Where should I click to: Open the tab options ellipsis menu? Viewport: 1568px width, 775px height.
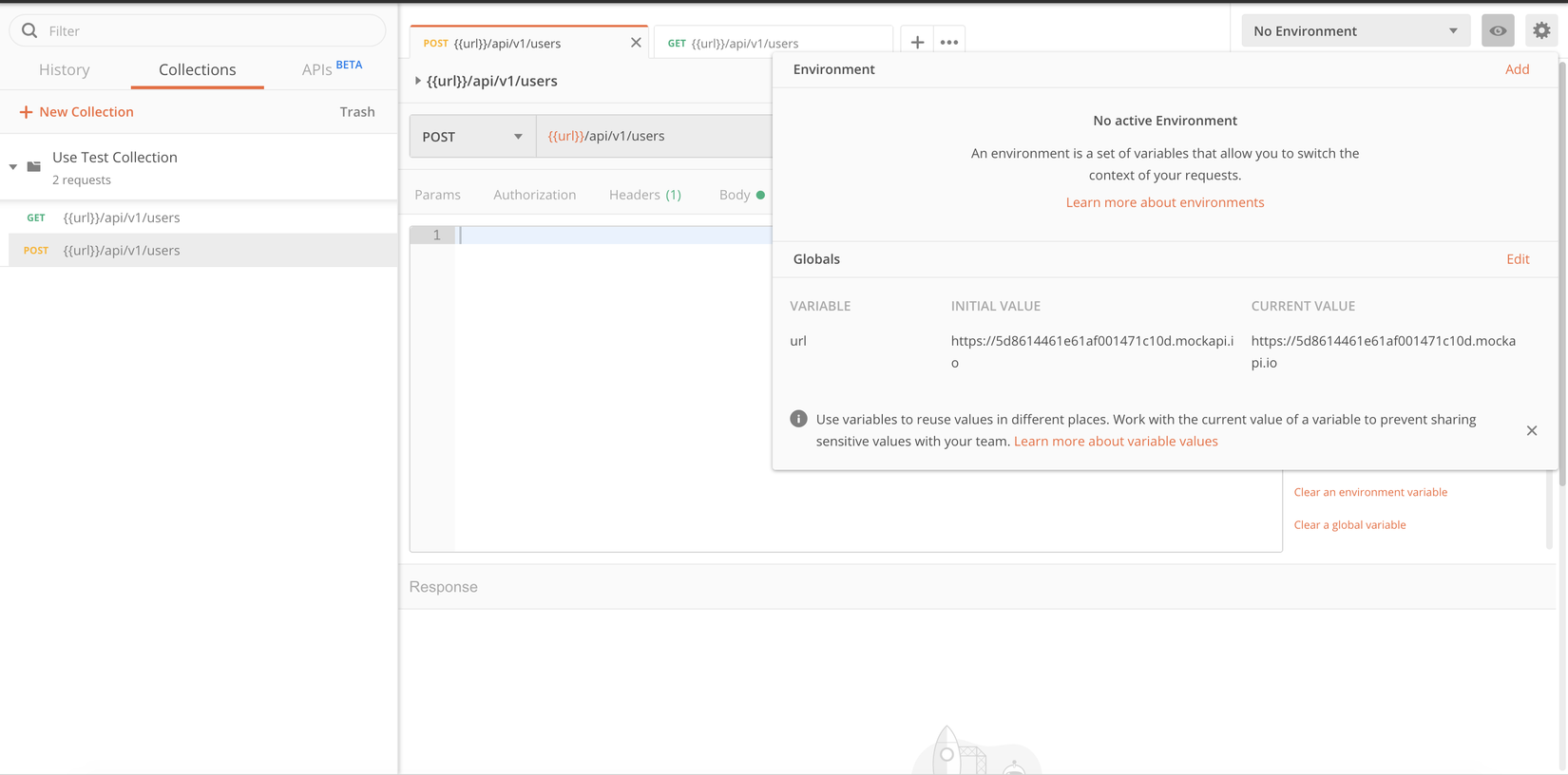tap(948, 43)
